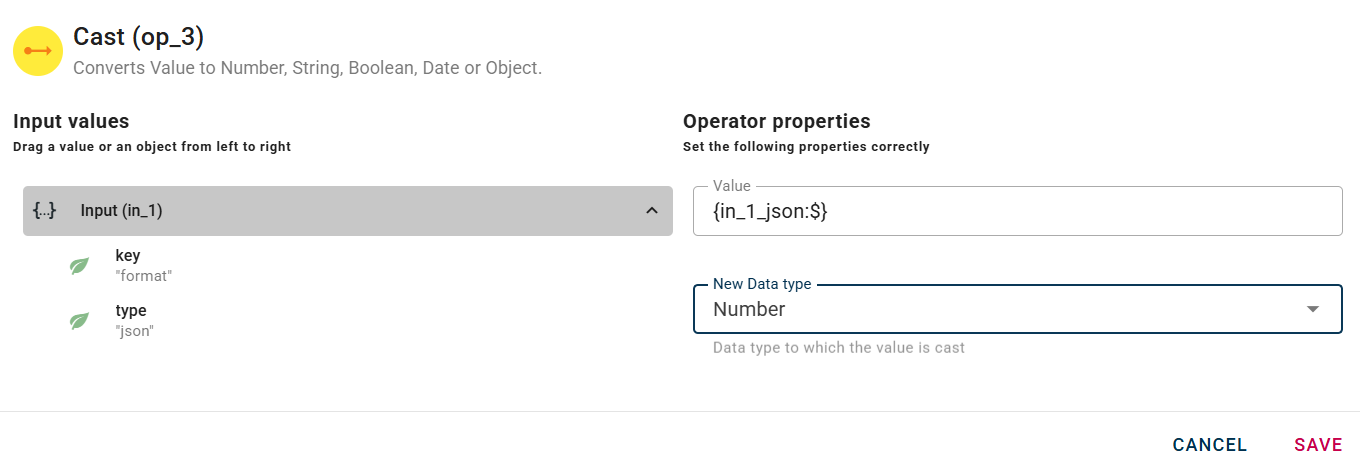Collapse the Input (in_1) chevron
Screen dimensions: 1360x471
coord(651,211)
